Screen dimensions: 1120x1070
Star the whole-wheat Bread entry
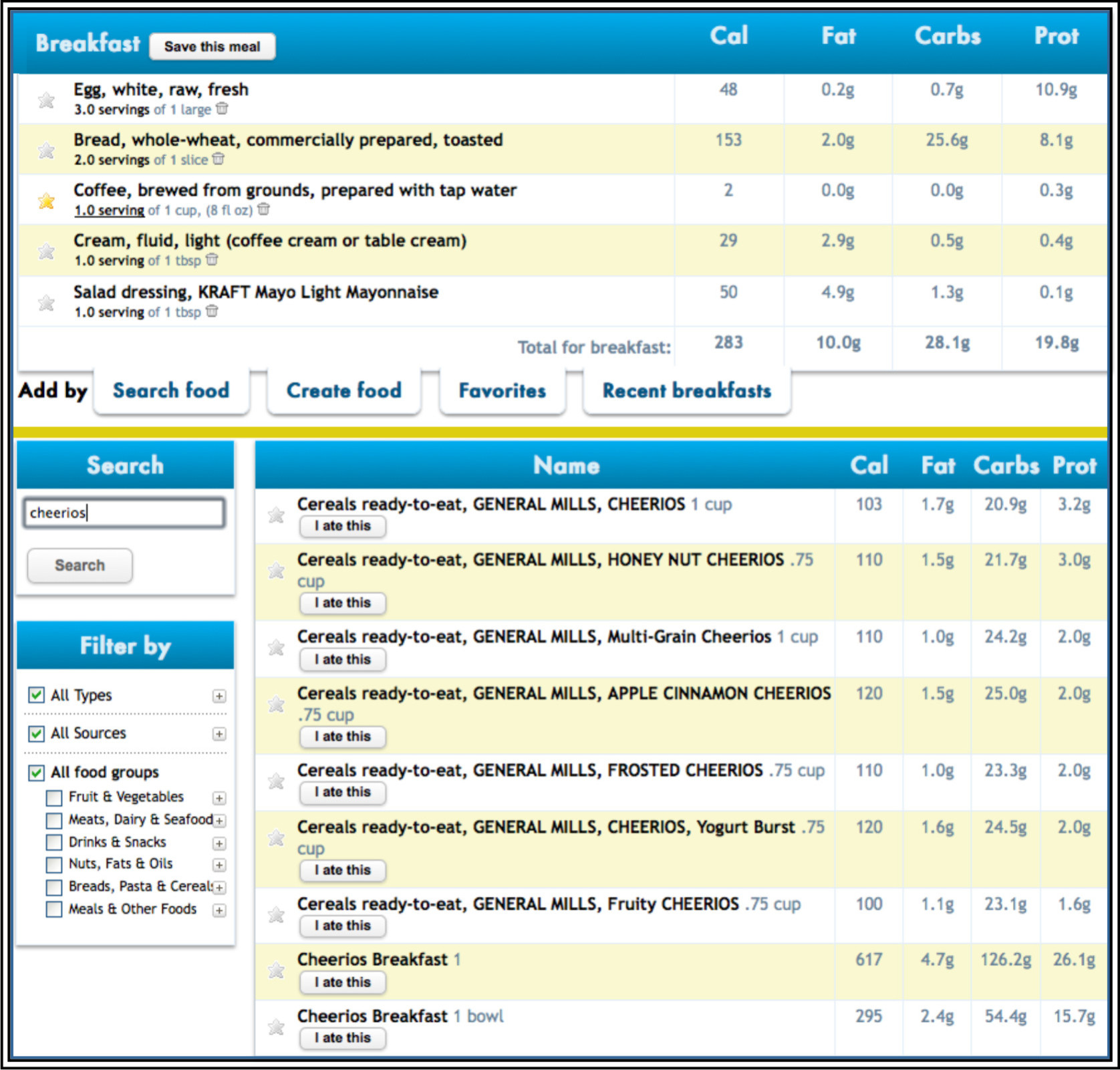46,150
